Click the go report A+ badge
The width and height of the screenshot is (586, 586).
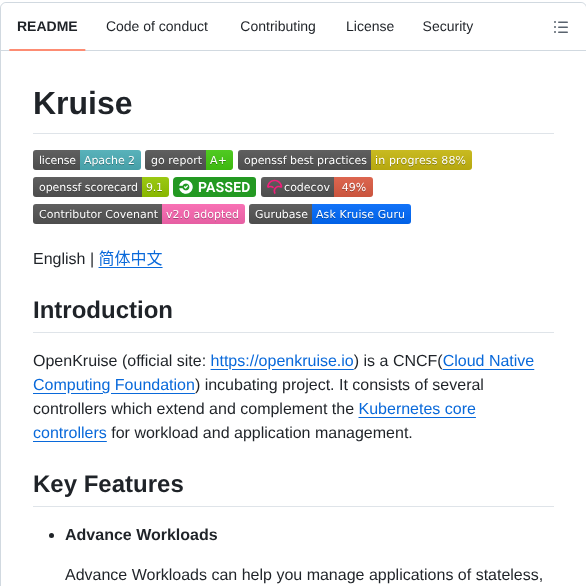(x=189, y=160)
